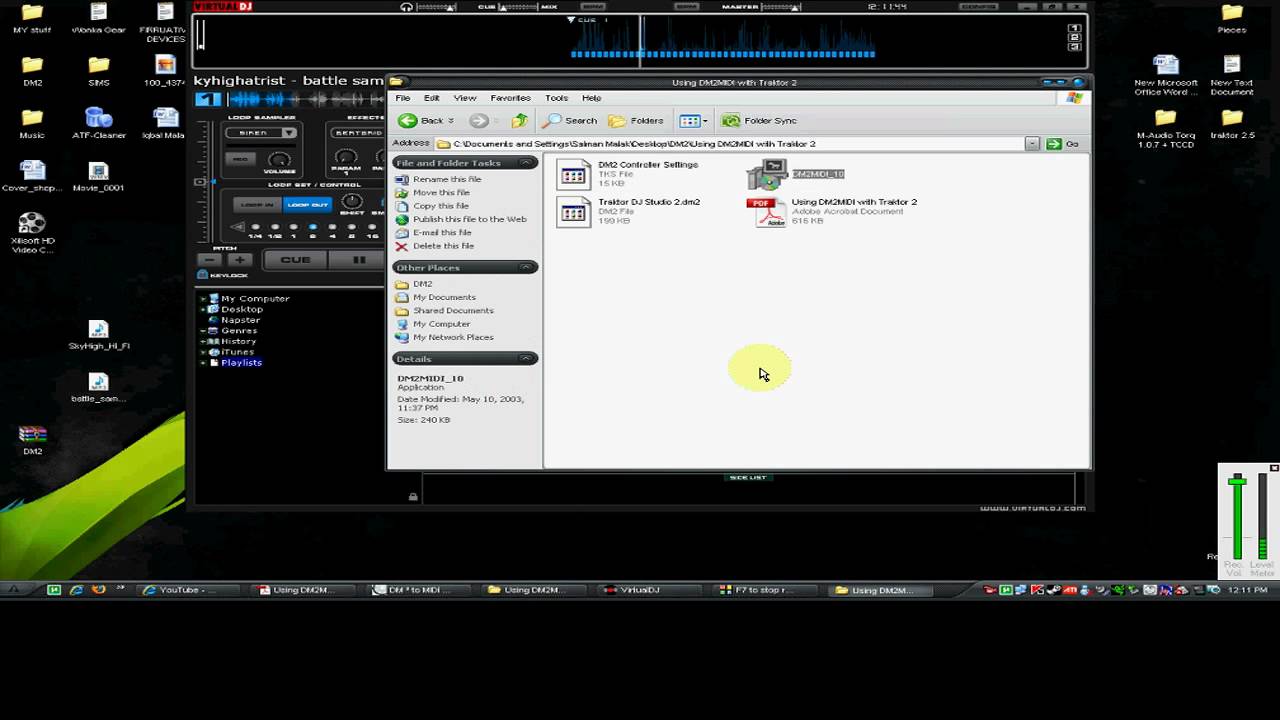Click the pause button on deck

359,260
